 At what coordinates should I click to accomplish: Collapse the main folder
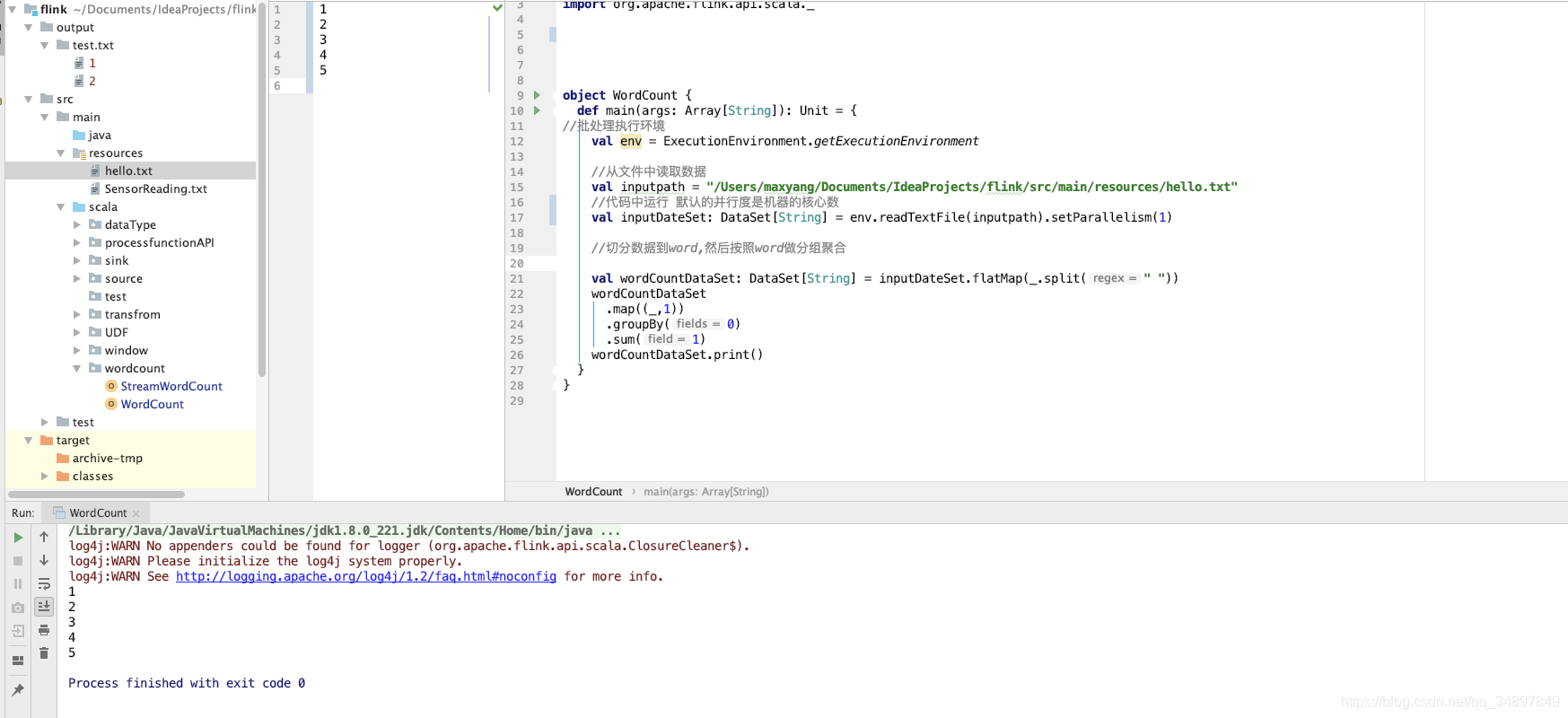coord(45,117)
